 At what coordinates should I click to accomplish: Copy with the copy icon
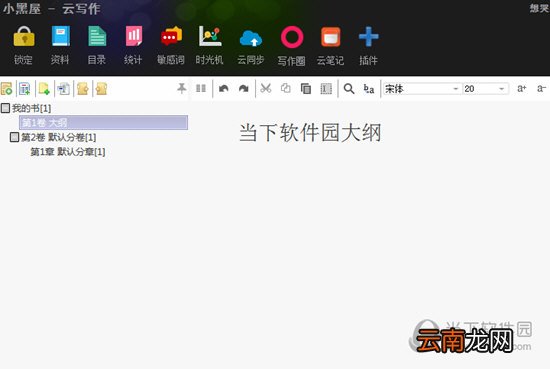coord(286,88)
